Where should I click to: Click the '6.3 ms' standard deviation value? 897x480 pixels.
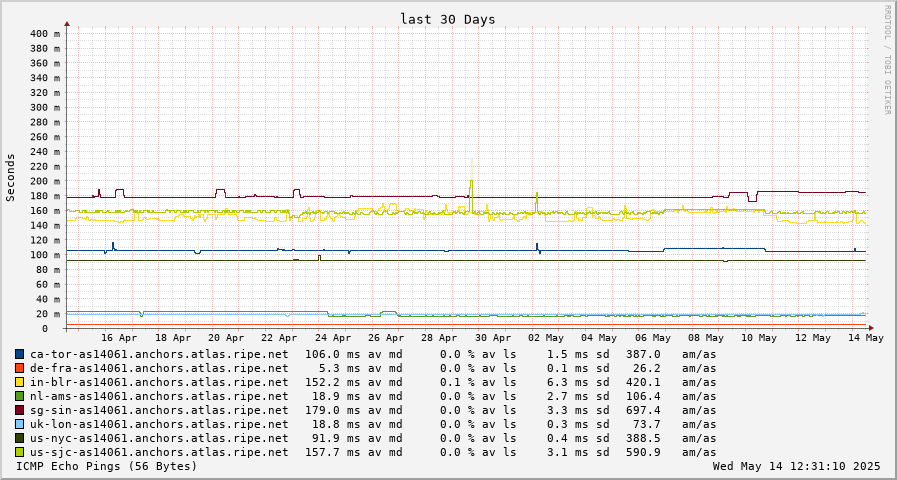567,383
